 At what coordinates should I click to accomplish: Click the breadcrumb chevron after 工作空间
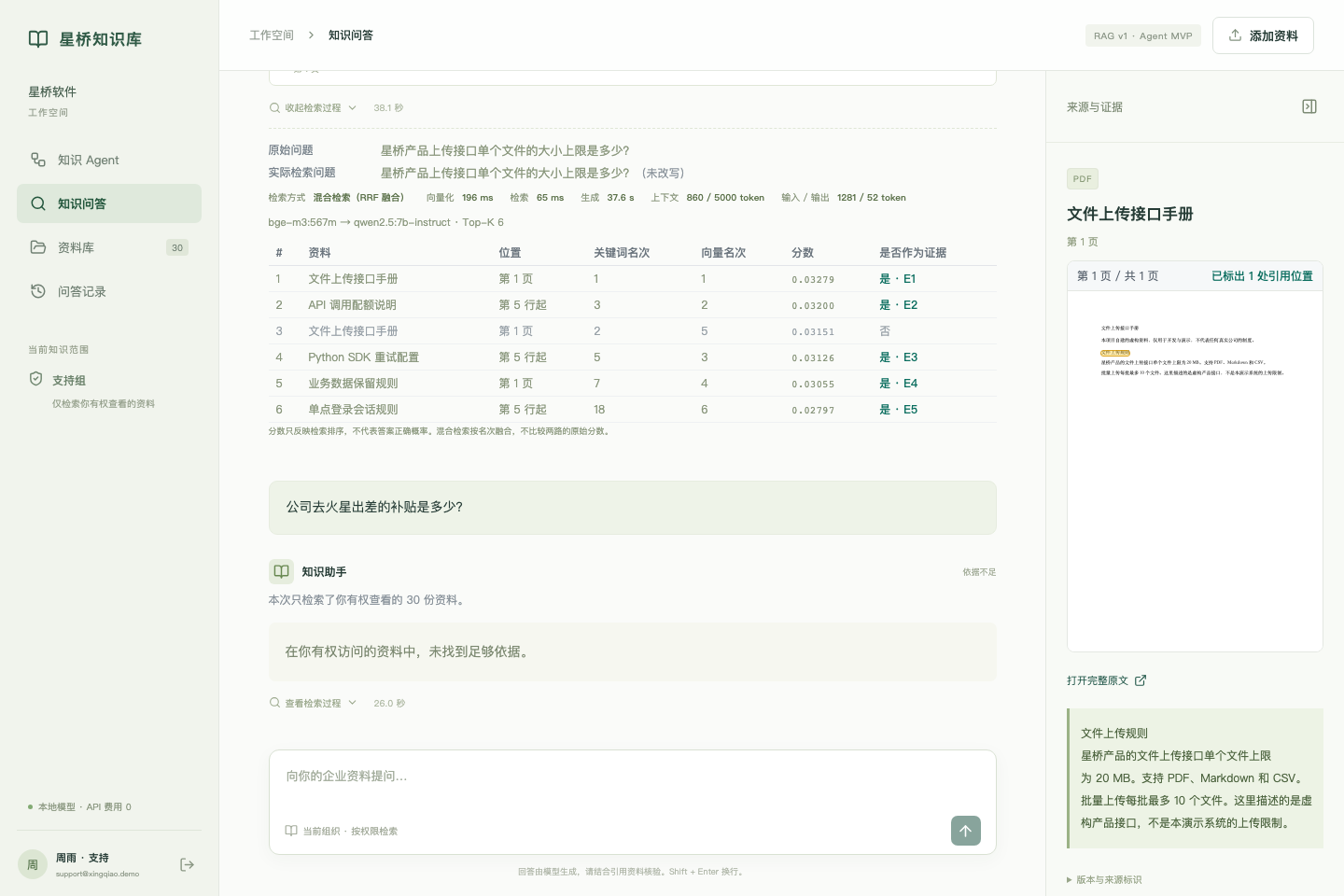point(311,35)
